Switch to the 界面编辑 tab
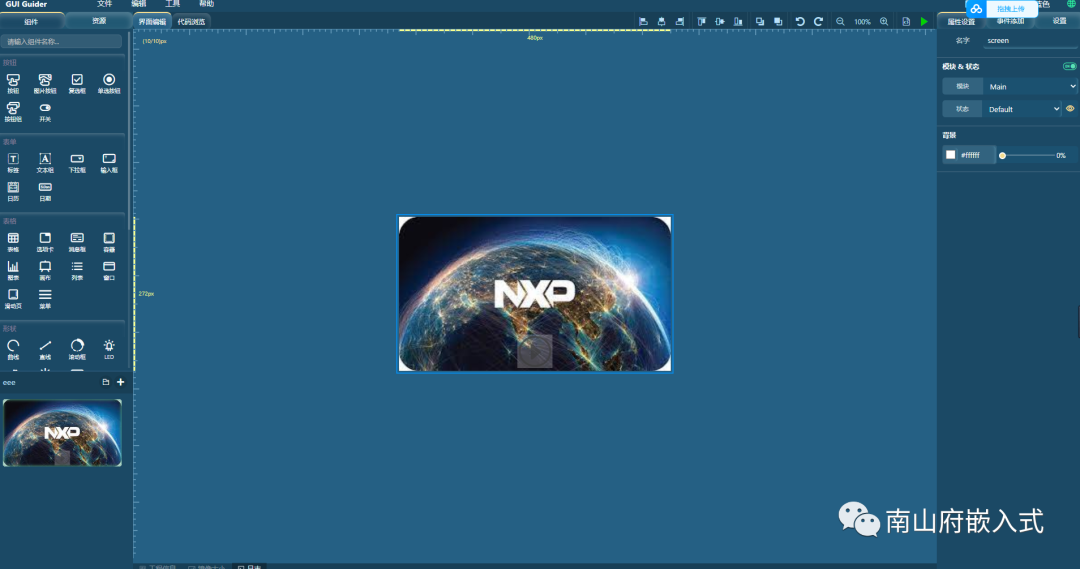This screenshot has height=569, width=1080. click(152, 21)
